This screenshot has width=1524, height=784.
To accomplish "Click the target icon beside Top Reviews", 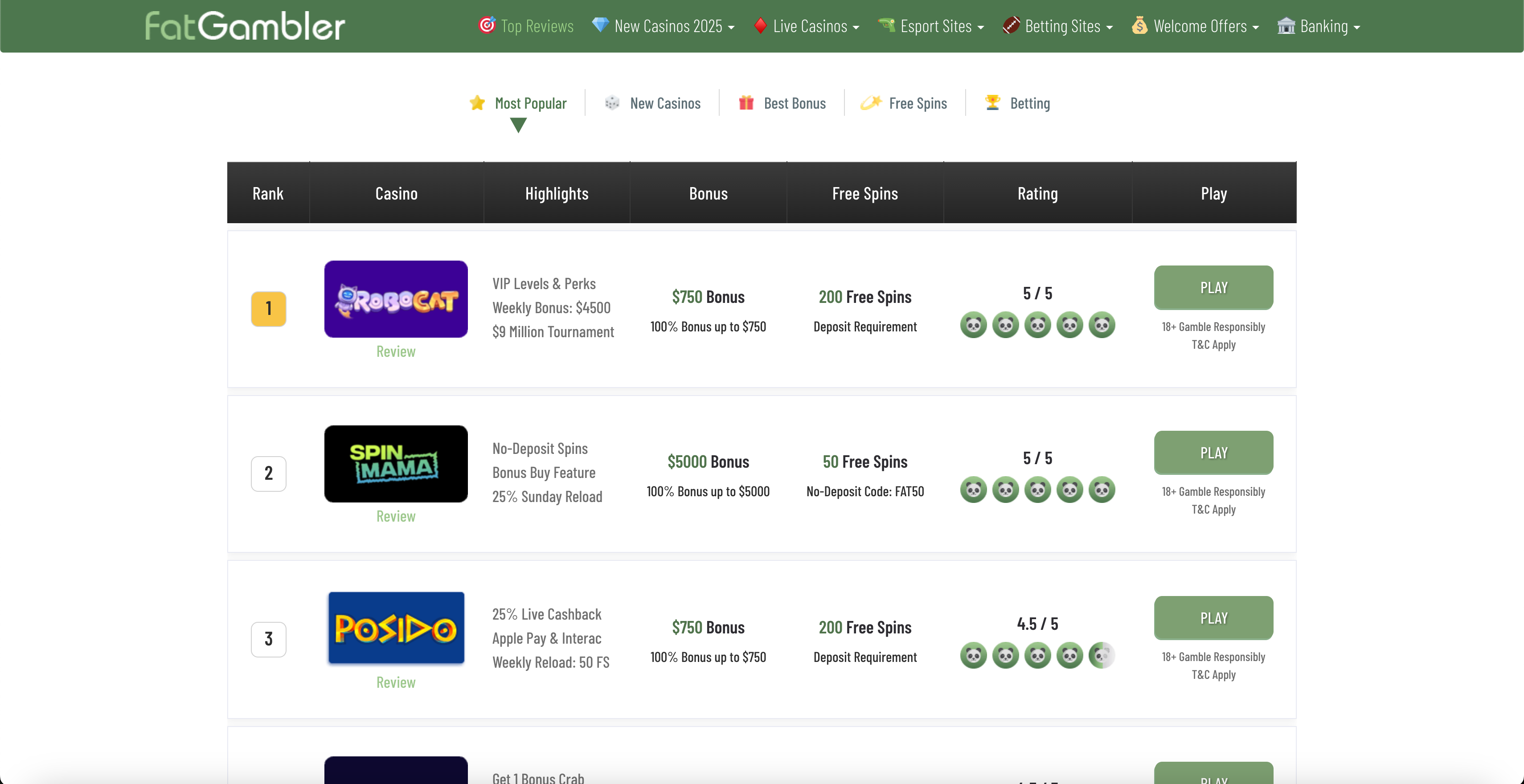I will pos(486,25).
